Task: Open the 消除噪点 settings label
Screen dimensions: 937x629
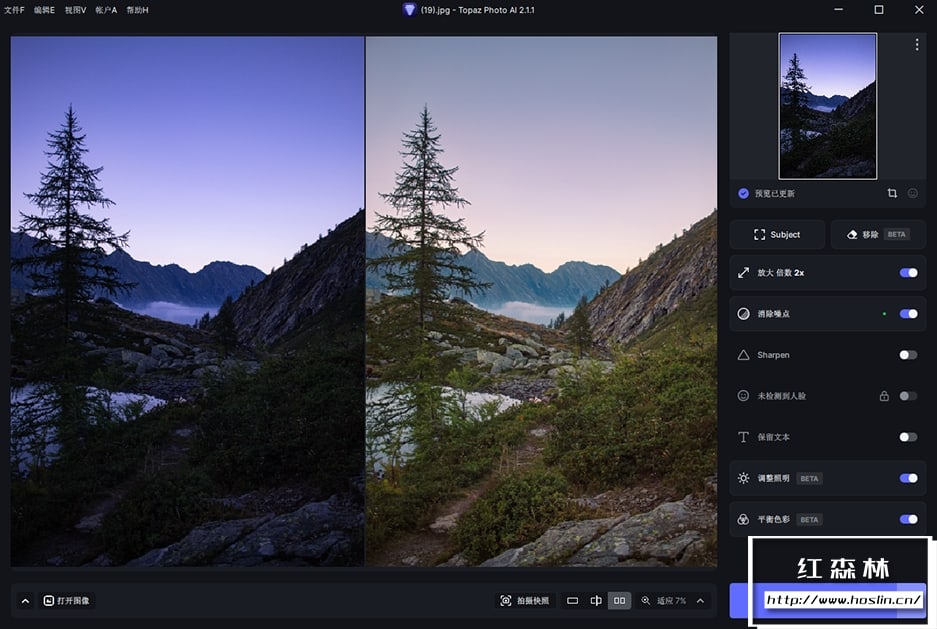Action: tap(774, 314)
